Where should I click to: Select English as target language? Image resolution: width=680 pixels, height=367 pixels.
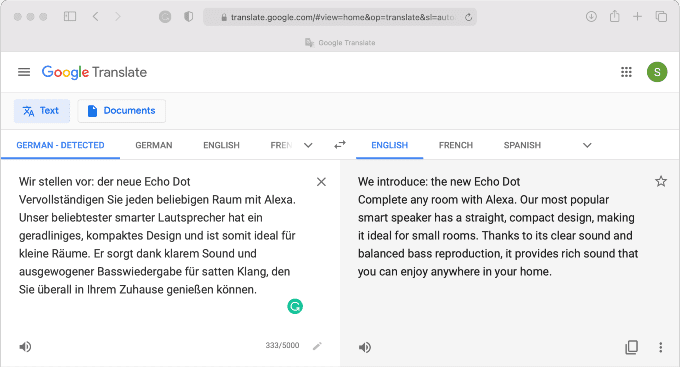[389, 145]
